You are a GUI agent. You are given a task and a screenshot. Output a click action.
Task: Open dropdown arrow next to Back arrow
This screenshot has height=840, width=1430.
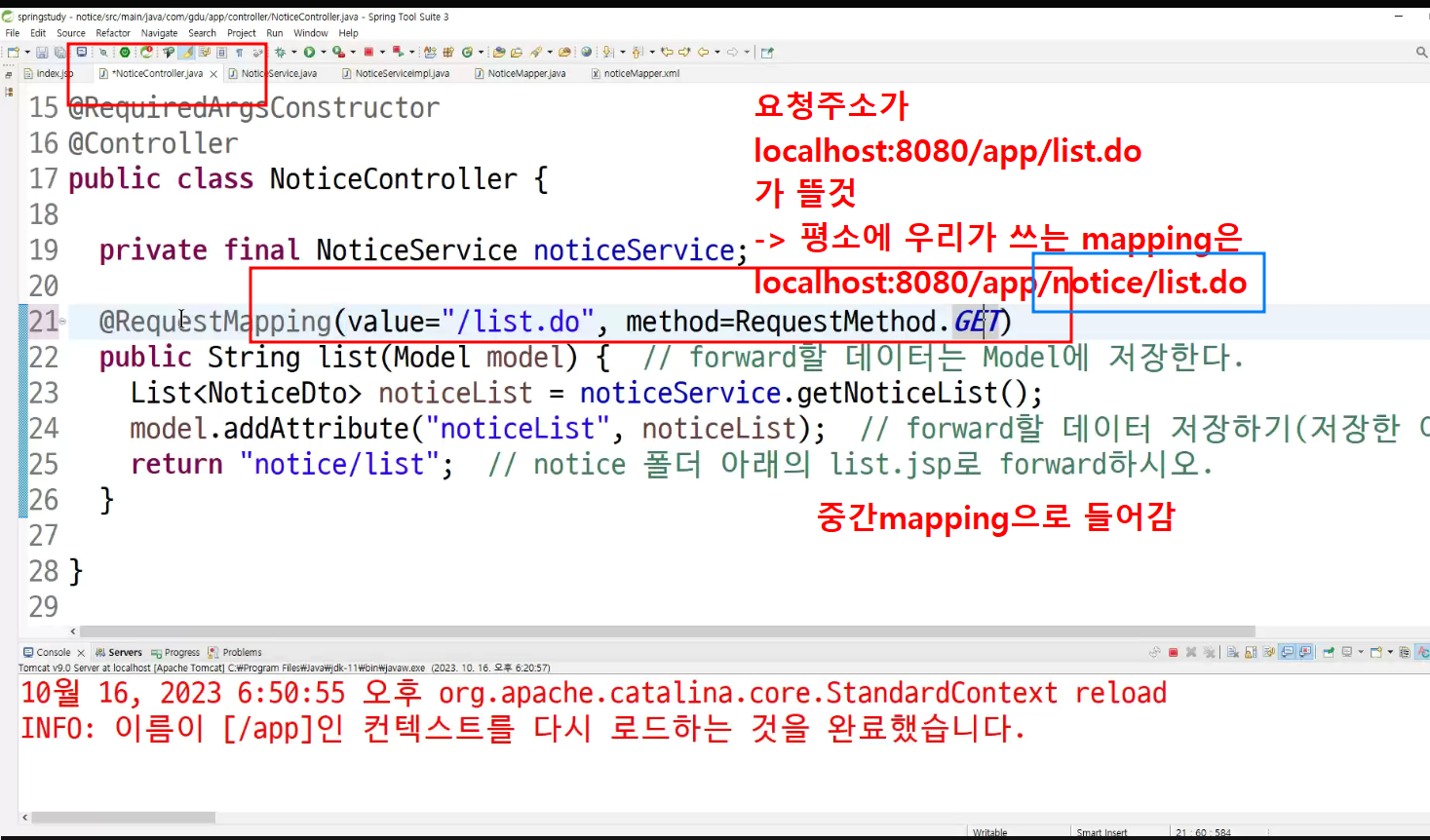click(x=717, y=53)
